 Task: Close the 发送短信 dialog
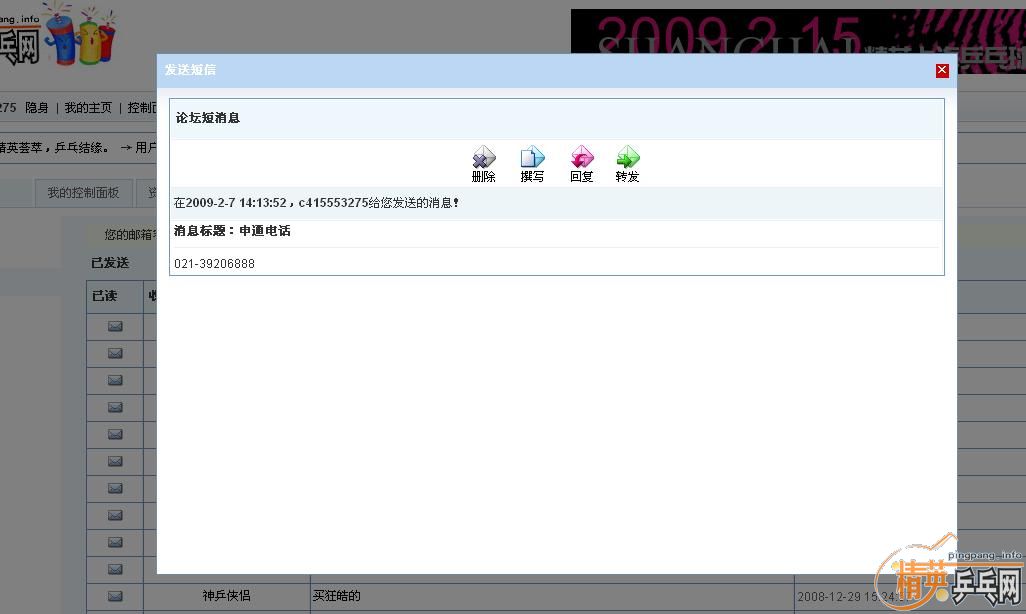[942, 70]
